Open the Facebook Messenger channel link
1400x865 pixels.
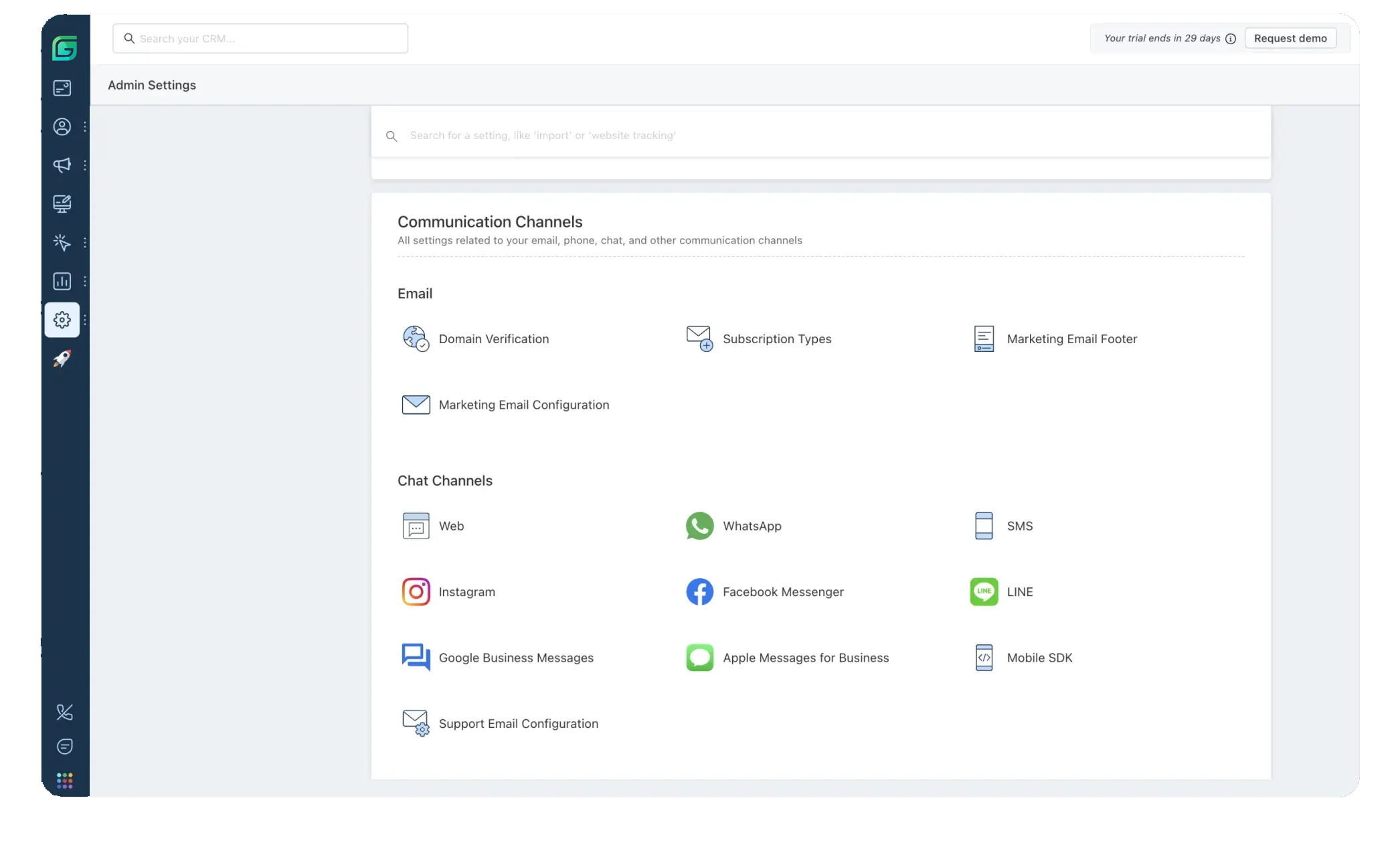pos(783,592)
